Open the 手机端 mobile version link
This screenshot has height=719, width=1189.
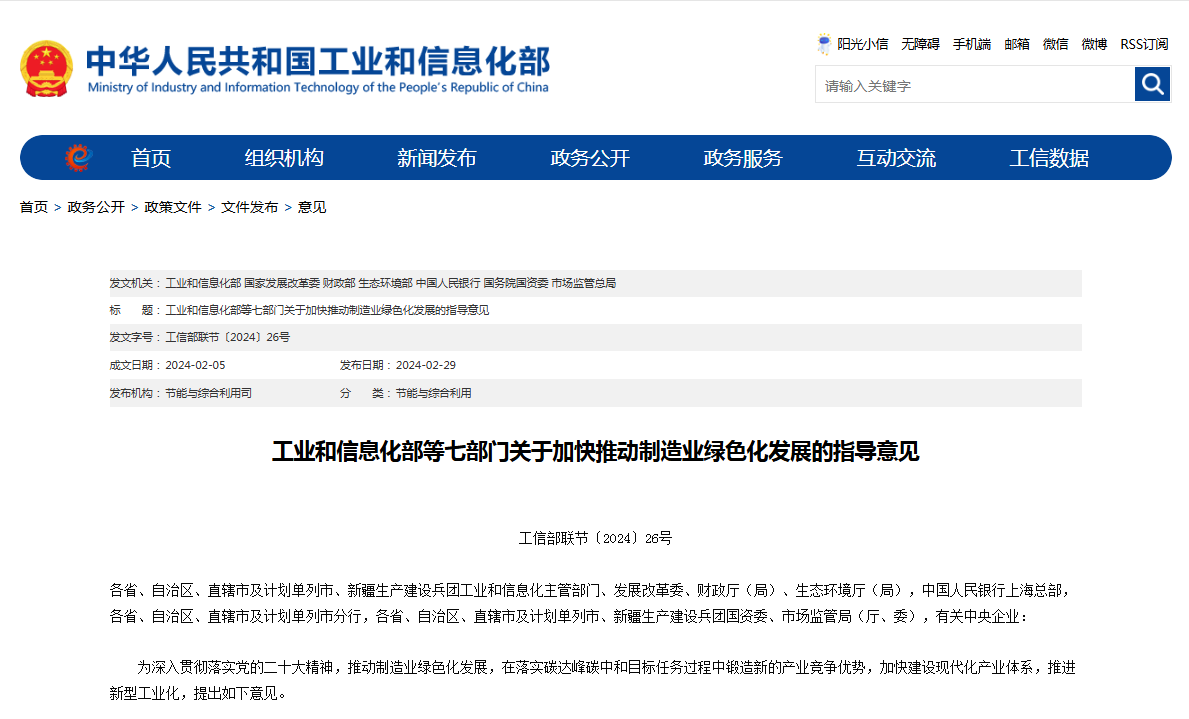click(x=971, y=44)
